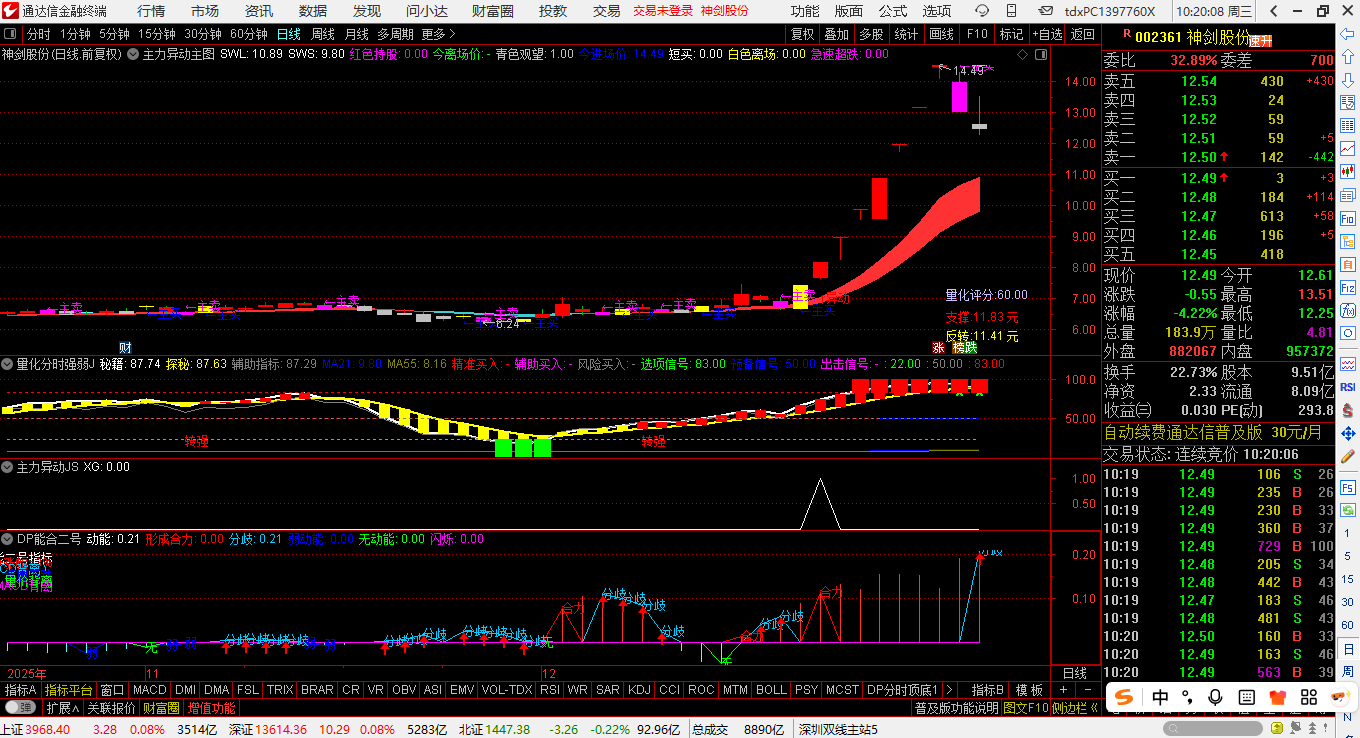The width and height of the screenshot is (1360, 738).
Task: Open the 行情 menu
Action: [x=151, y=11]
